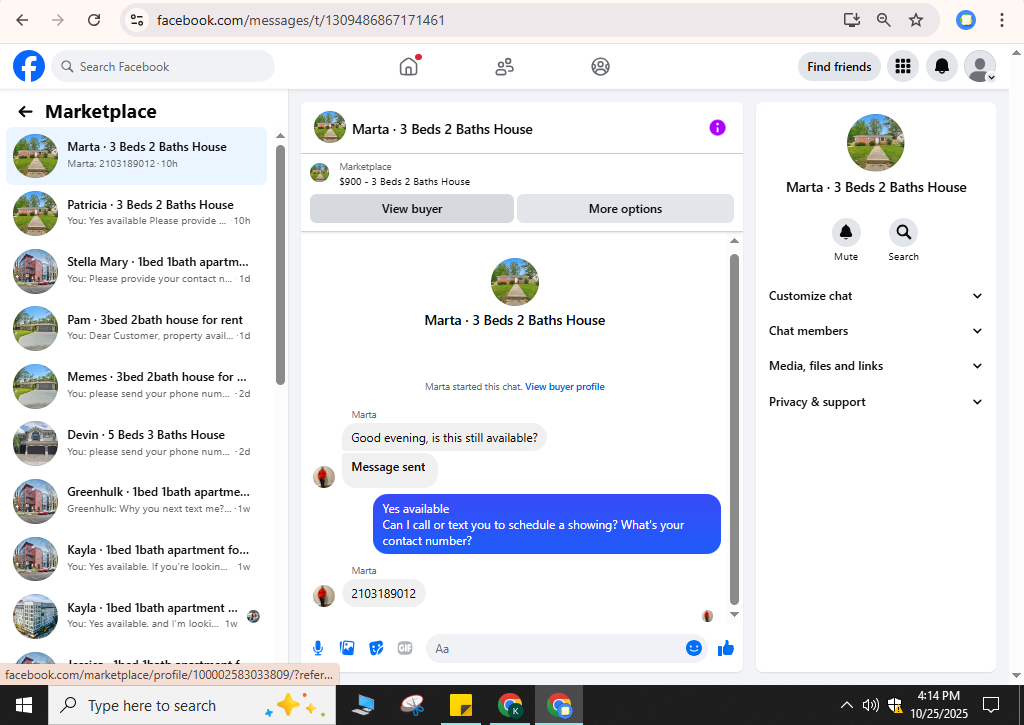Click the house thumbnail in the right panel
Screen dimensions: 1024x725
(875, 143)
